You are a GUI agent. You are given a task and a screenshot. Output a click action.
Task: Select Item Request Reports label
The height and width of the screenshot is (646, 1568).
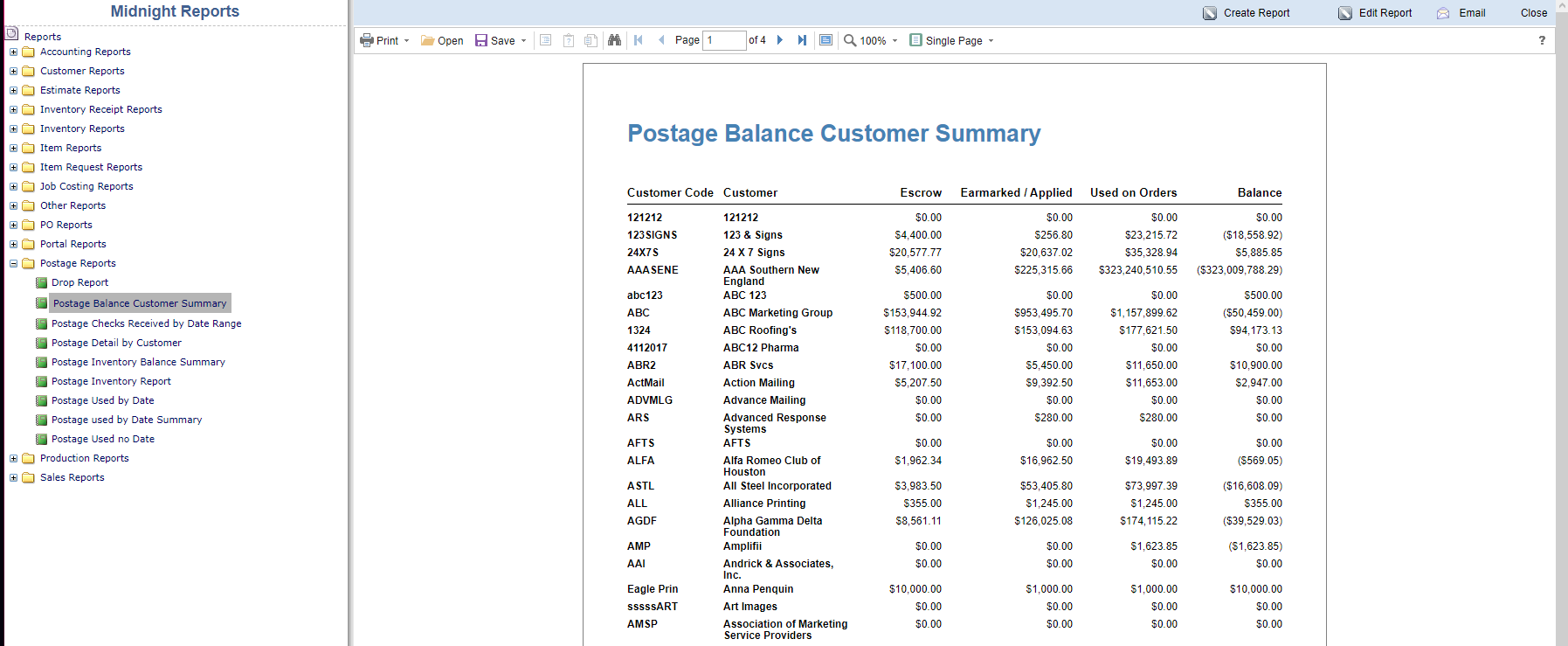91,167
